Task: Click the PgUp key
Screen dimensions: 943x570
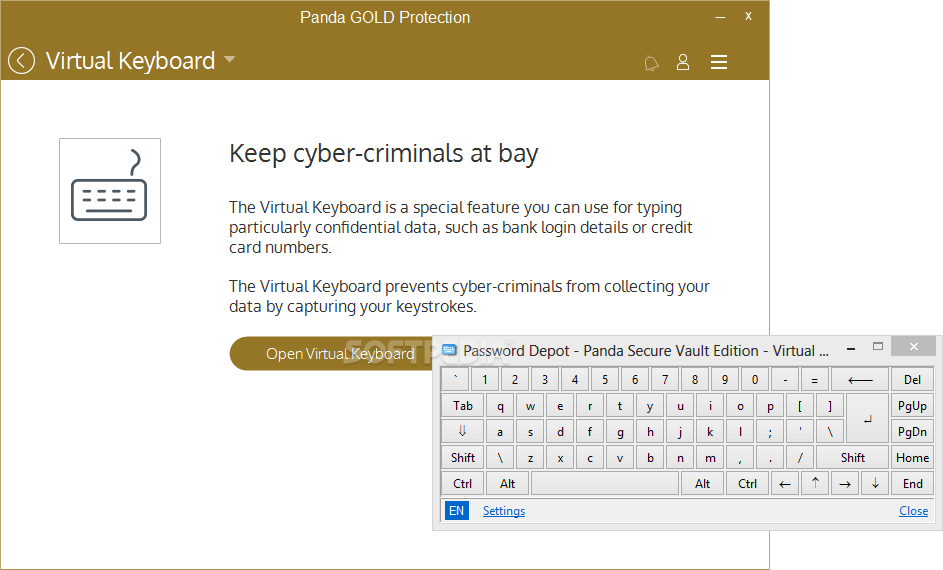Action: click(x=912, y=406)
